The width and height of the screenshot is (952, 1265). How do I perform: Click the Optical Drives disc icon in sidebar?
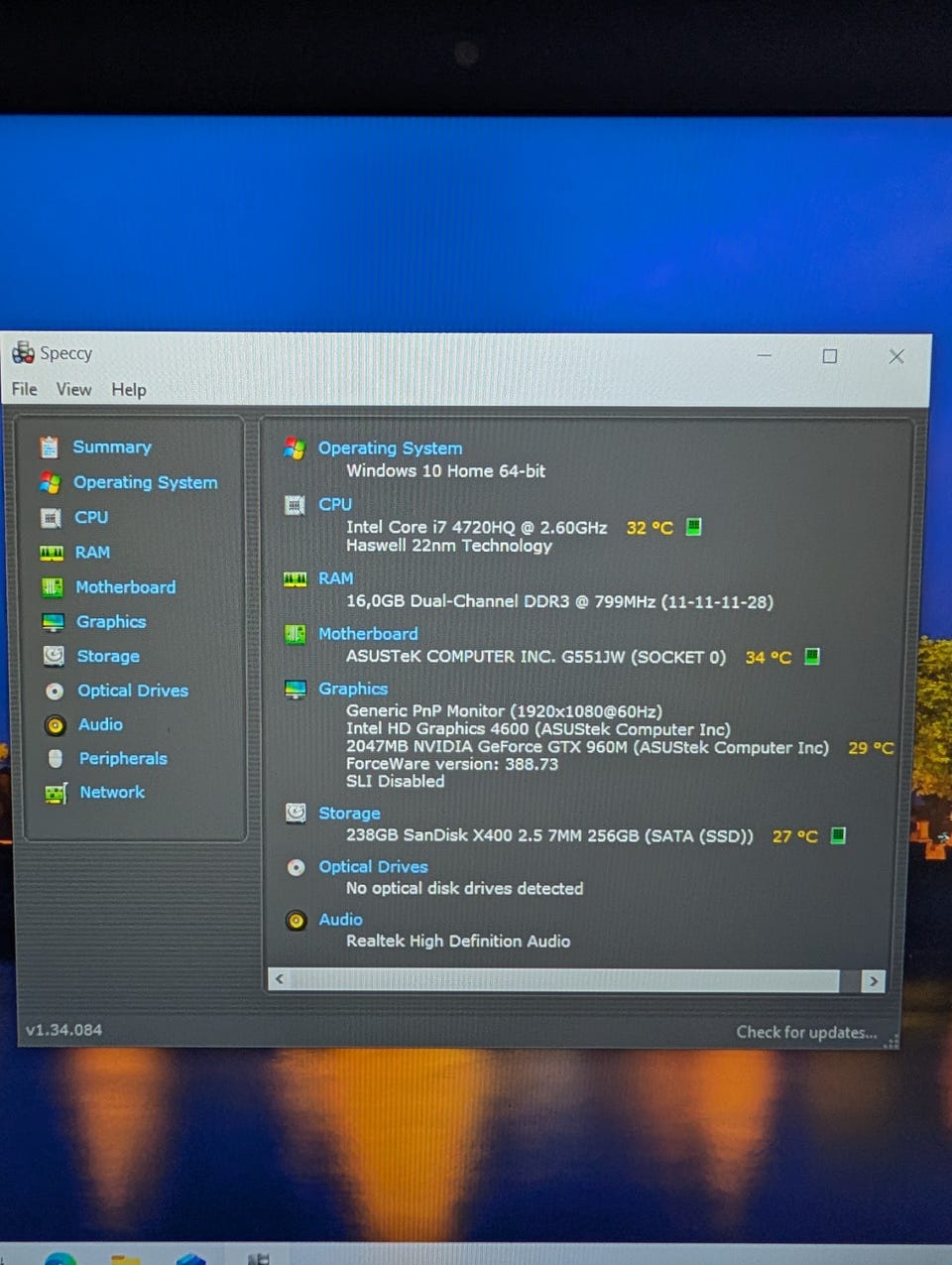click(55, 691)
